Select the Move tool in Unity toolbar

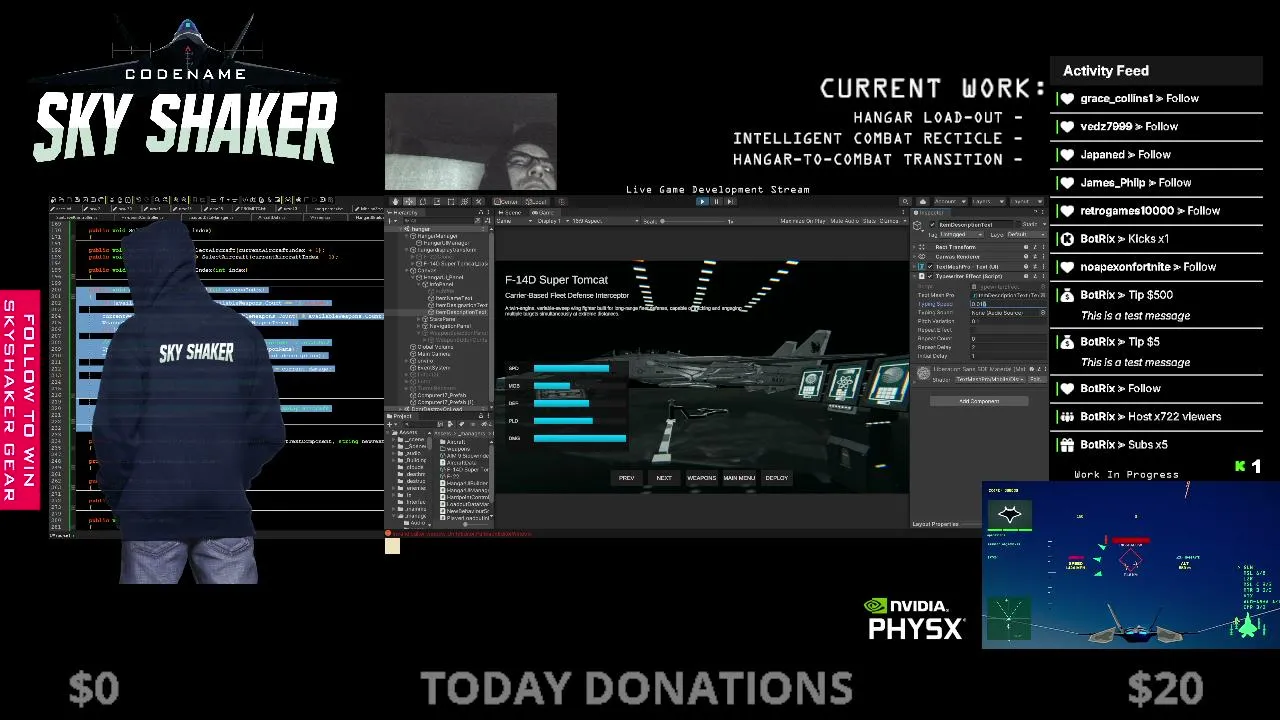point(408,201)
